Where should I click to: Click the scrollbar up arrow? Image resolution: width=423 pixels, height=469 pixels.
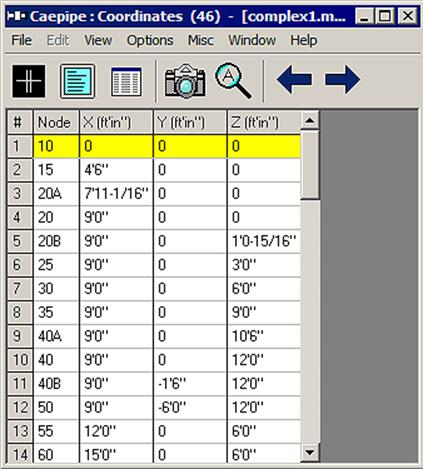(x=310, y=120)
